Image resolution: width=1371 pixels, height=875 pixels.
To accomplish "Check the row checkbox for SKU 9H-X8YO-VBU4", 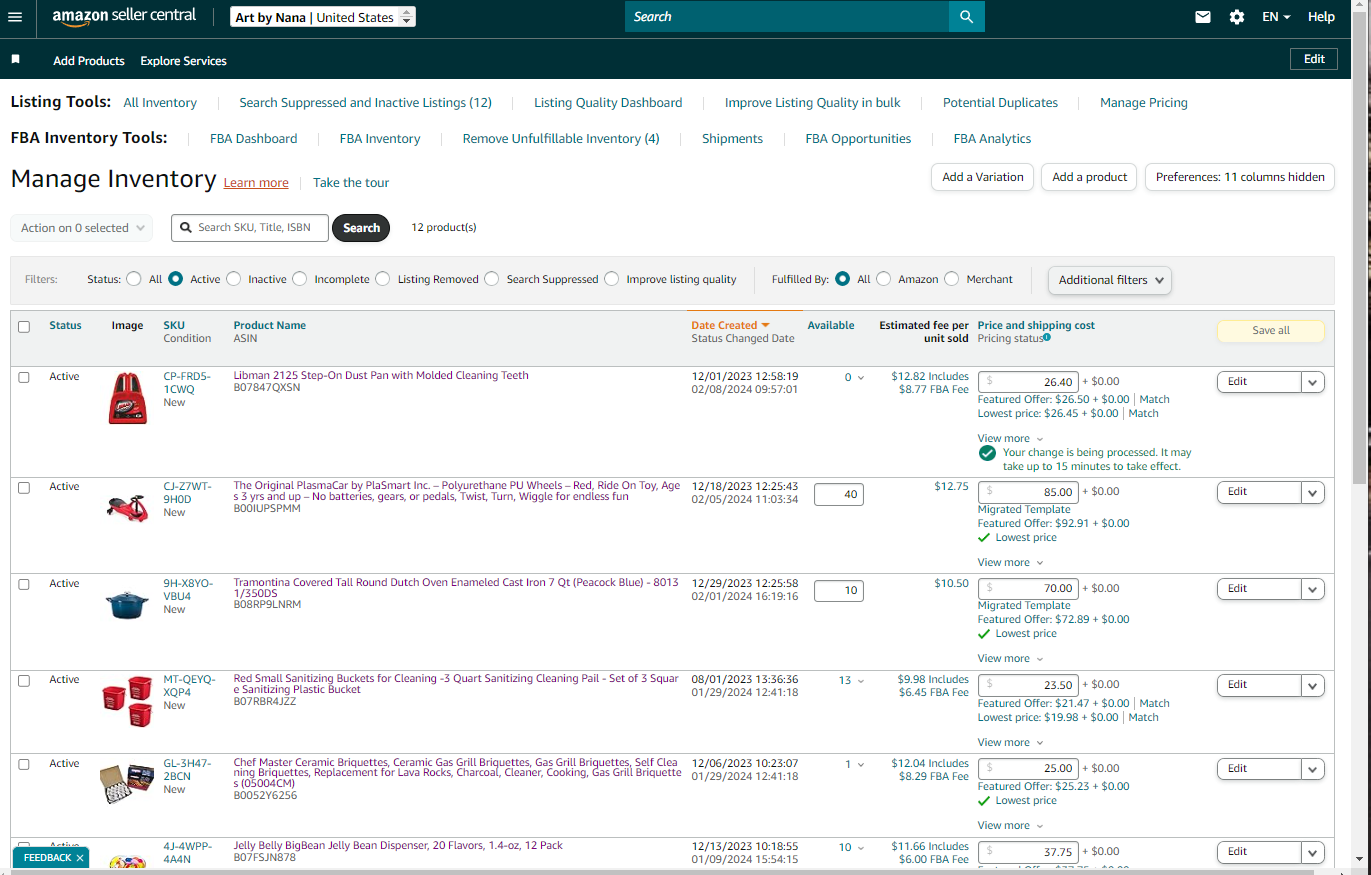I will (x=24, y=584).
